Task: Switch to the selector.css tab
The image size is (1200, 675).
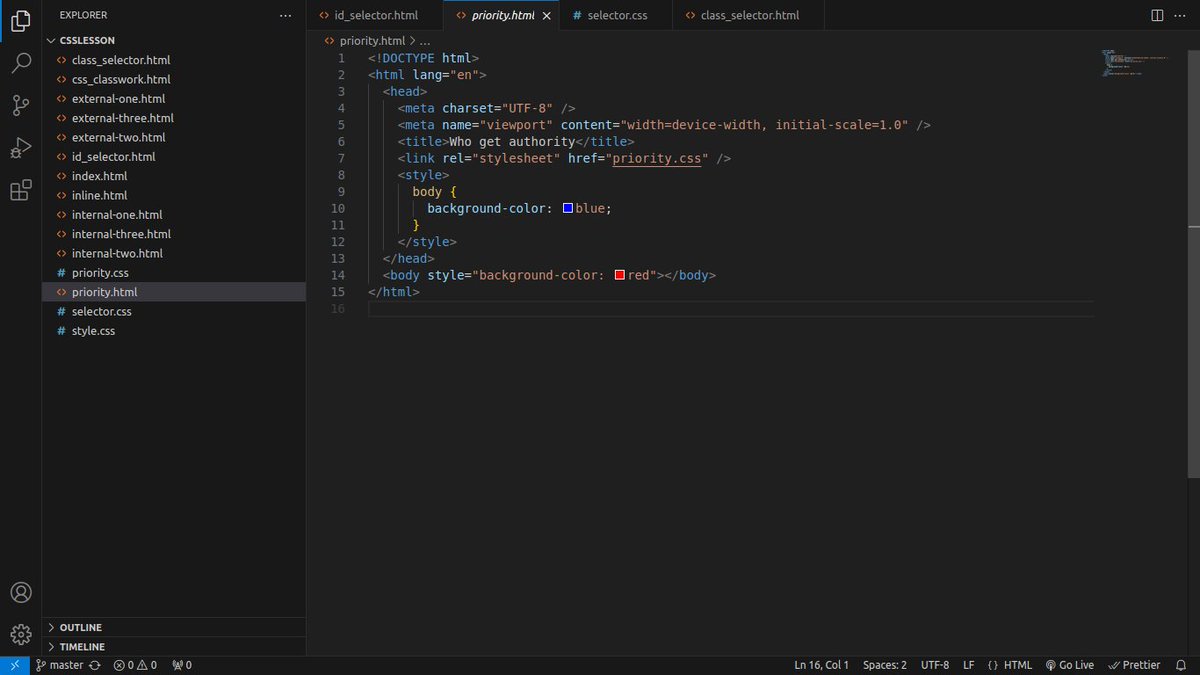Action: point(616,15)
